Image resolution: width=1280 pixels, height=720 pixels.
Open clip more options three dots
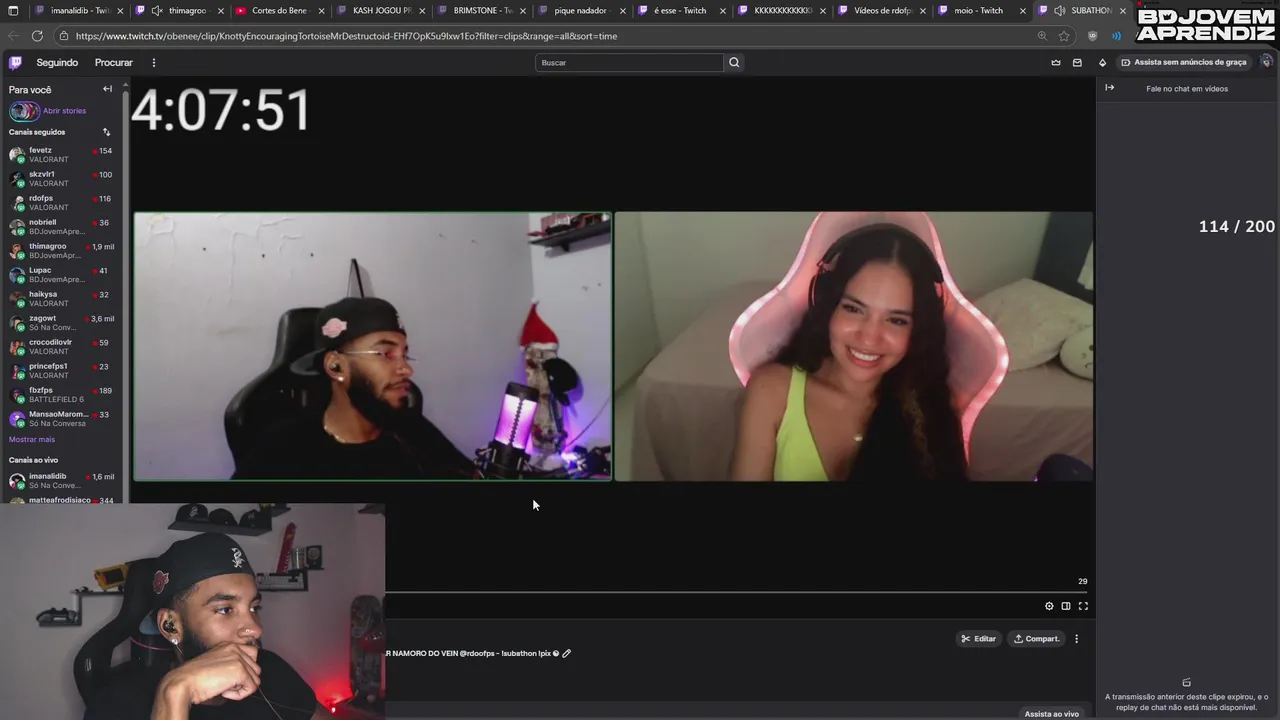pyautogui.click(x=1076, y=639)
